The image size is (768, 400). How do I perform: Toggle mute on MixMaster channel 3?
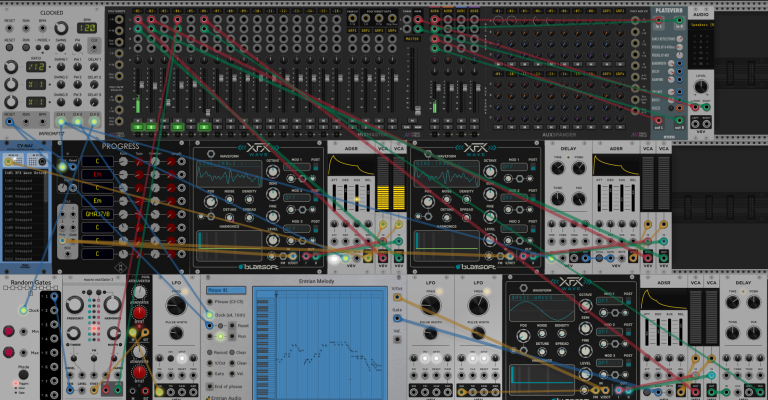pyautogui.click(x=164, y=120)
